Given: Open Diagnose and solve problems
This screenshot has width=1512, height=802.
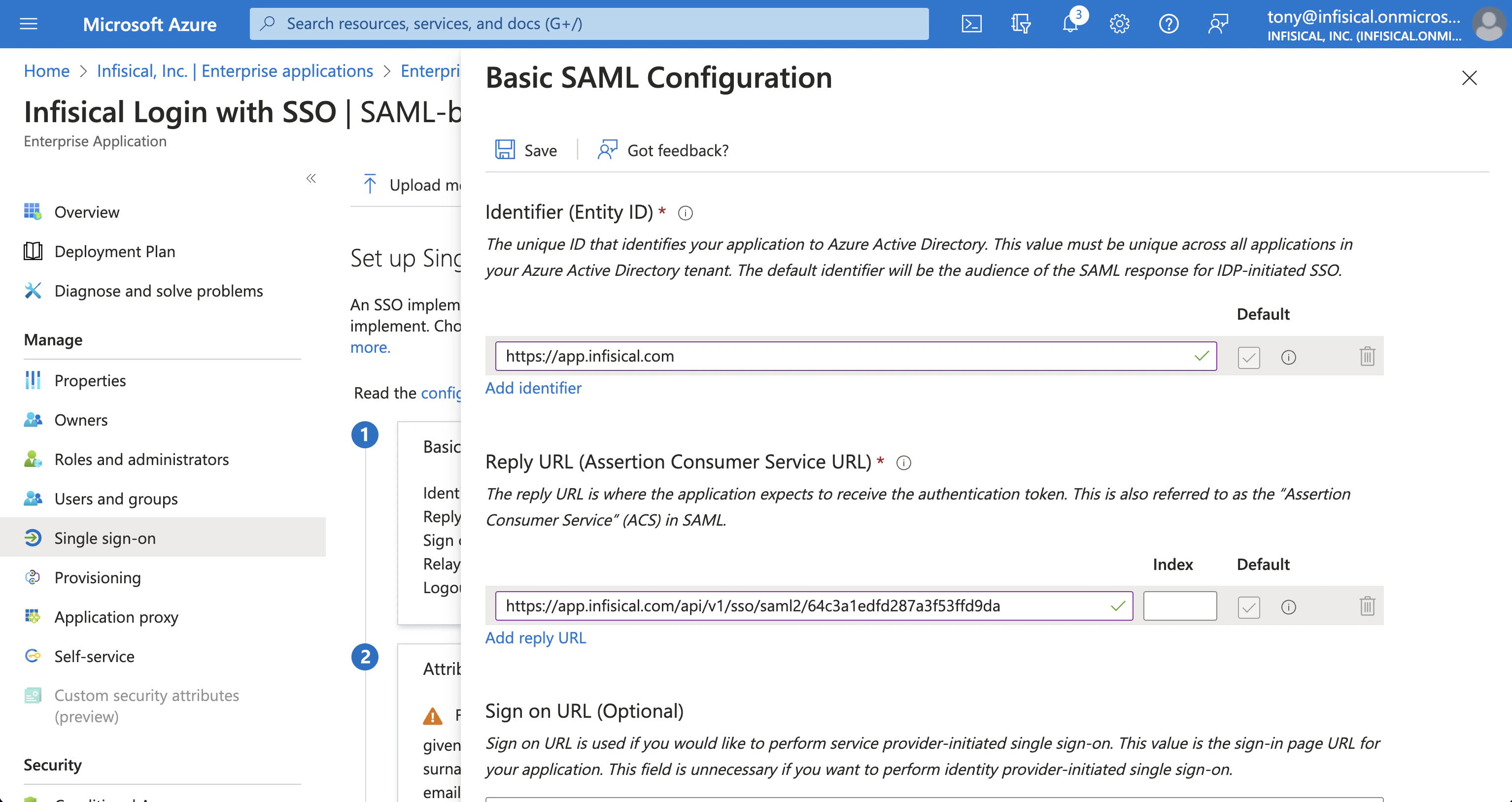Looking at the screenshot, I should [x=159, y=291].
